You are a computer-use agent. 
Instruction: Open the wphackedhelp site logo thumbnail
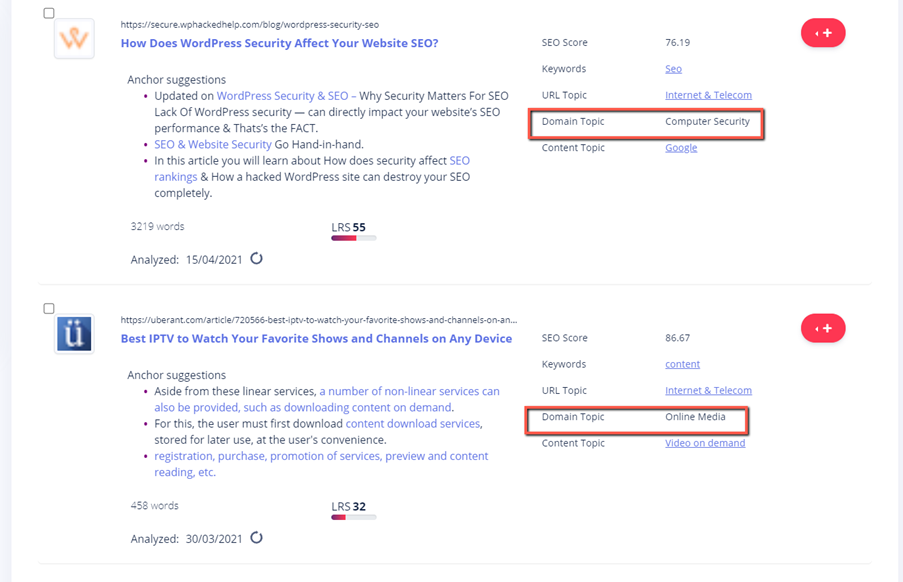[x=74, y=39]
